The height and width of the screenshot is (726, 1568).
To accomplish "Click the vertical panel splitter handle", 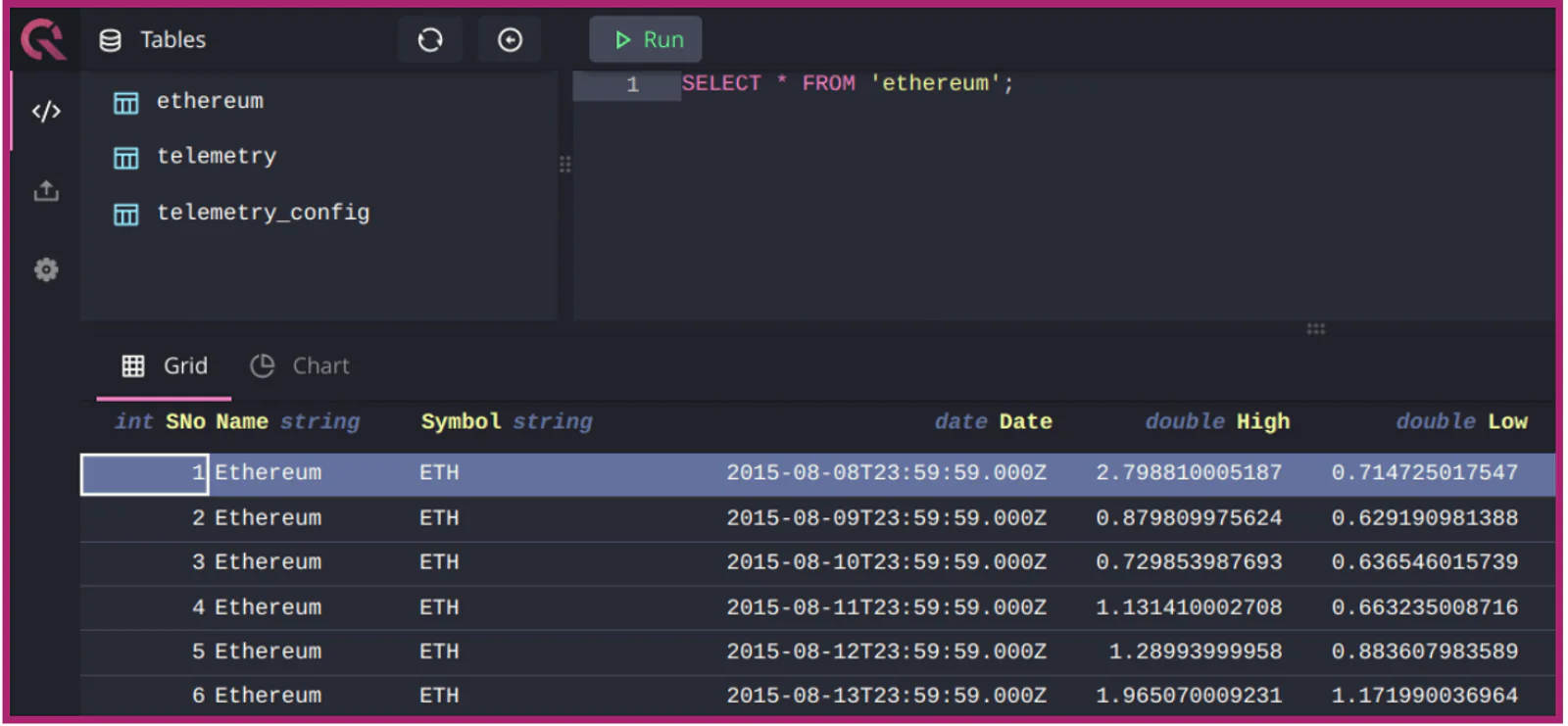I will [x=565, y=165].
